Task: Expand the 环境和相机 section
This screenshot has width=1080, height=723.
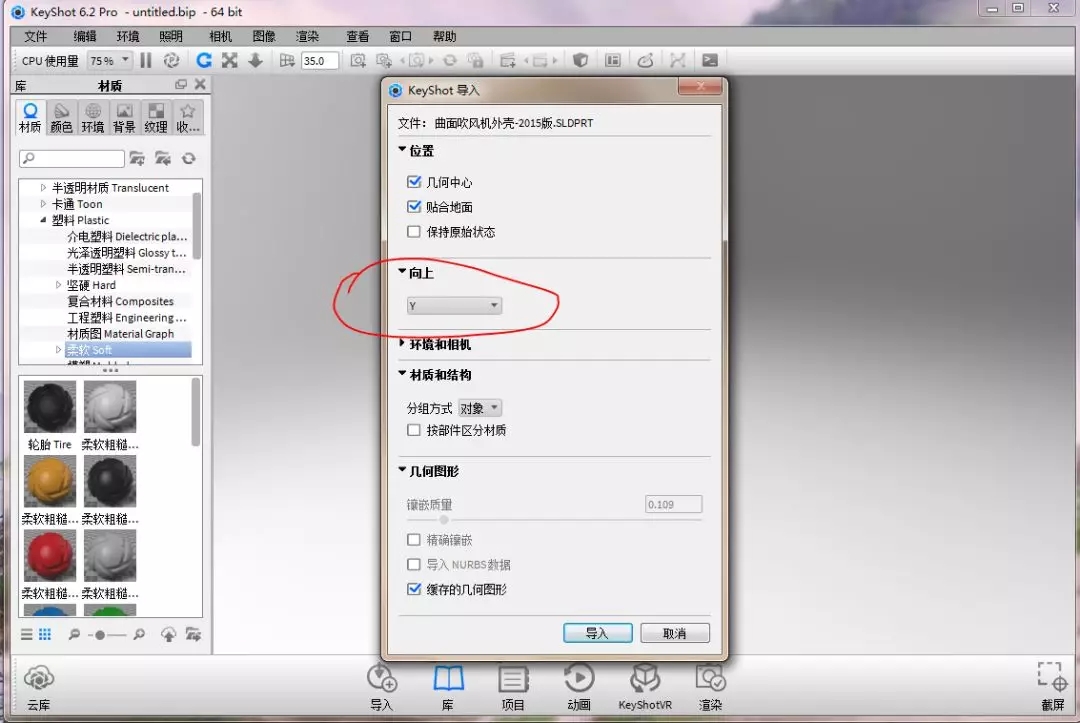Action: click(x=402, y=344)
